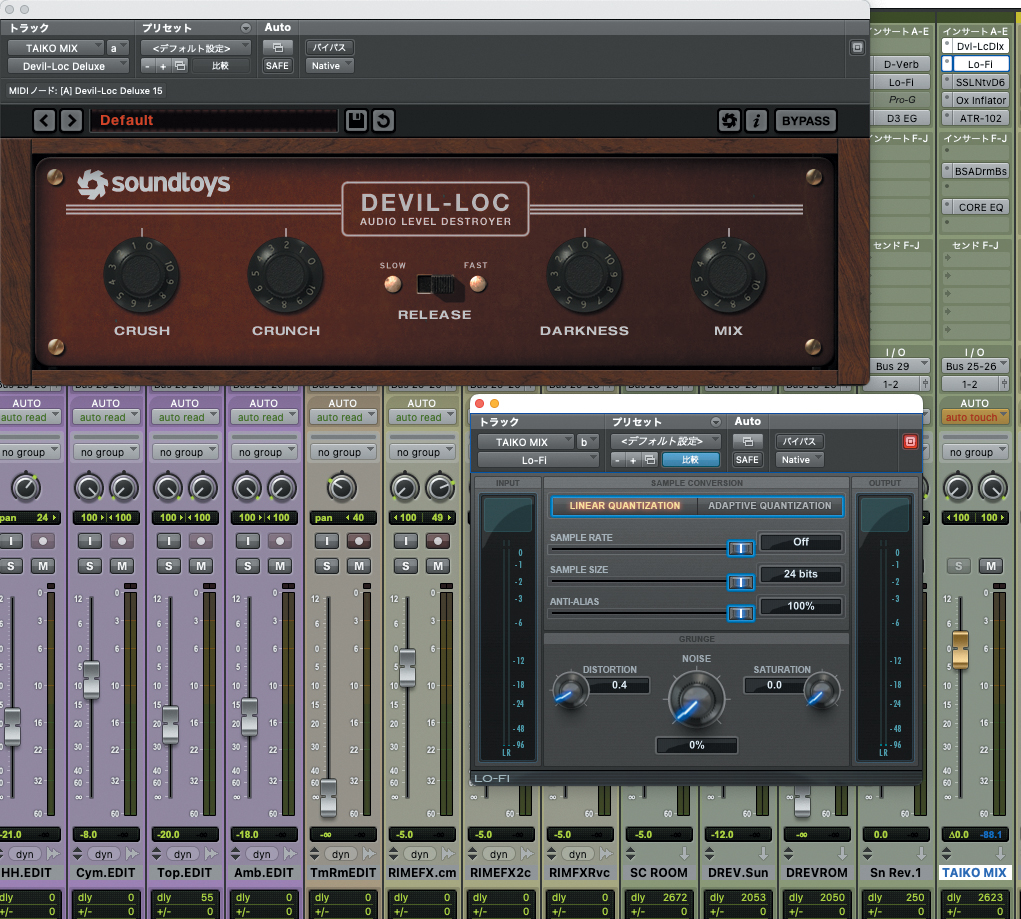Open the Native dropdown in Lo-Fi window
The height and width of the screenshot is (919, 1021).
coord(800,460)
